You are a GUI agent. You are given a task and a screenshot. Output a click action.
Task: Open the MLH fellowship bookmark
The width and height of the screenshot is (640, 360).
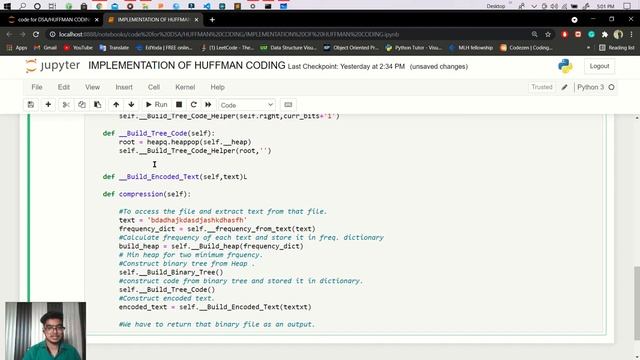[x=471, y=48]
